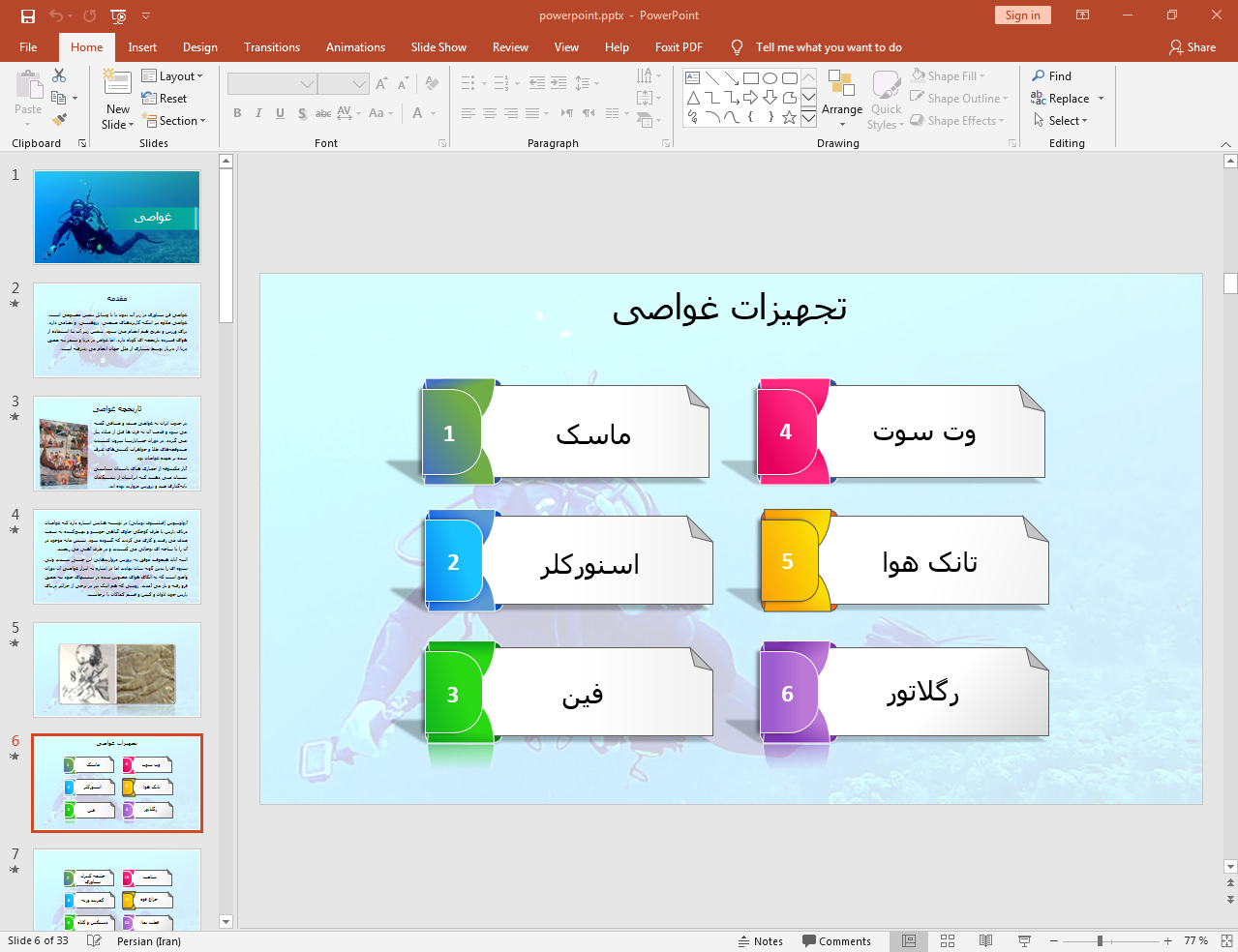
Task: Switch to Slide Sorter view
Action: pyautogui.click(x=948, y=940)
